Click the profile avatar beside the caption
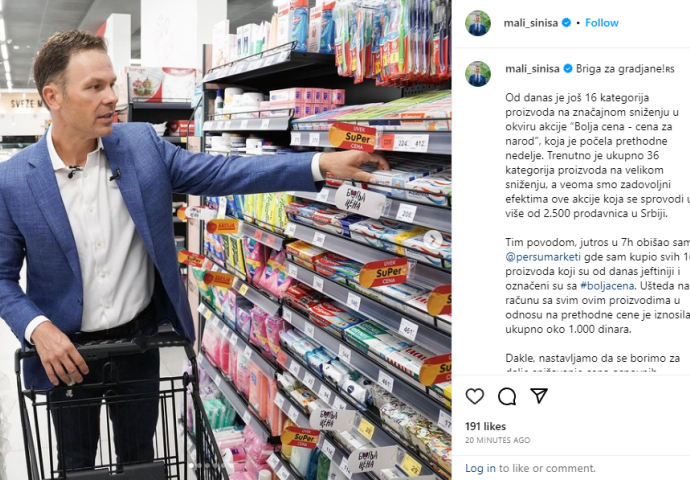The image size is (690, 480). click(x=477, y=73)
